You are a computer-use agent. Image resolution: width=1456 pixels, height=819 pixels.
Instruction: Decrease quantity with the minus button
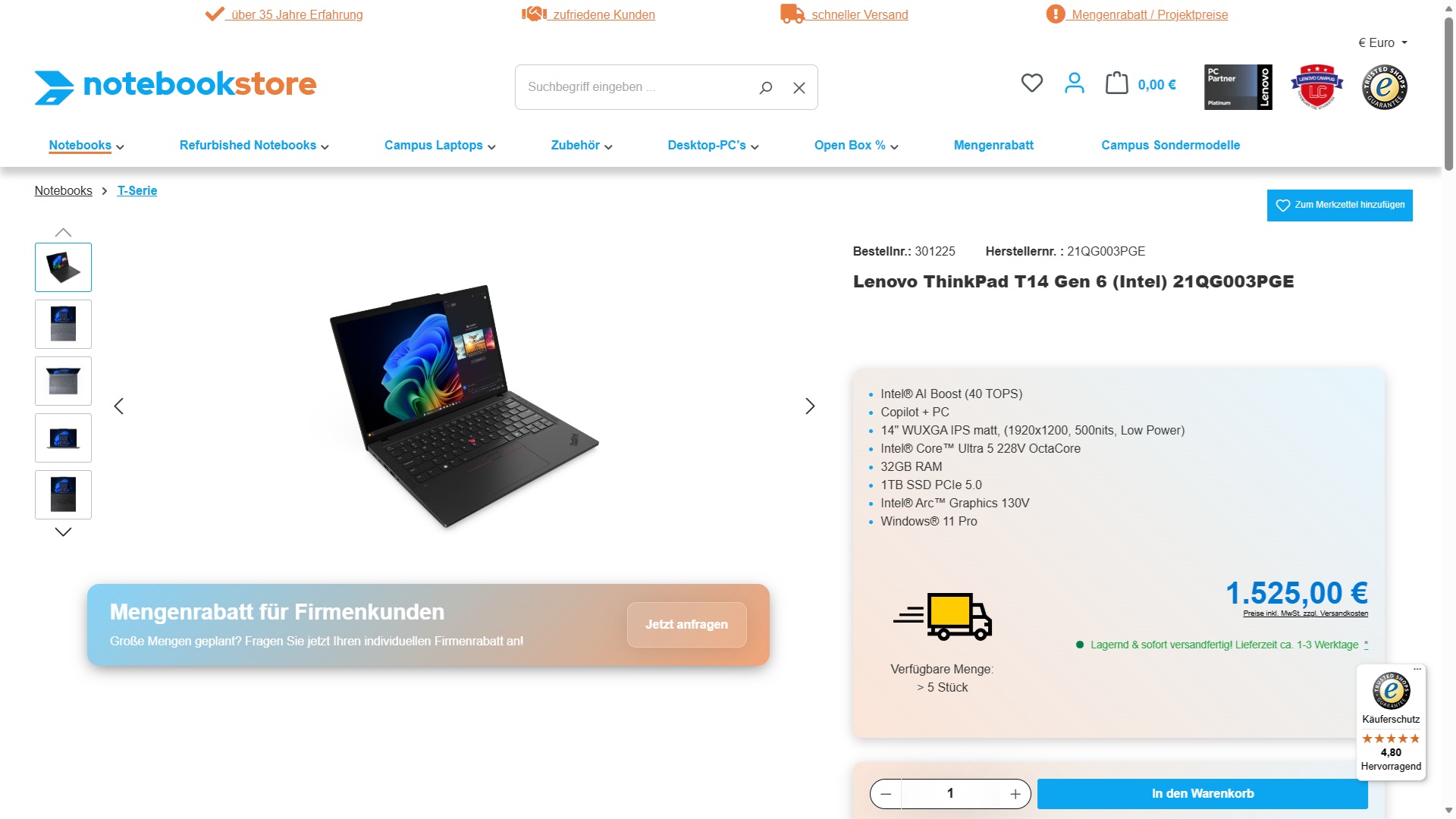(886, 794)
